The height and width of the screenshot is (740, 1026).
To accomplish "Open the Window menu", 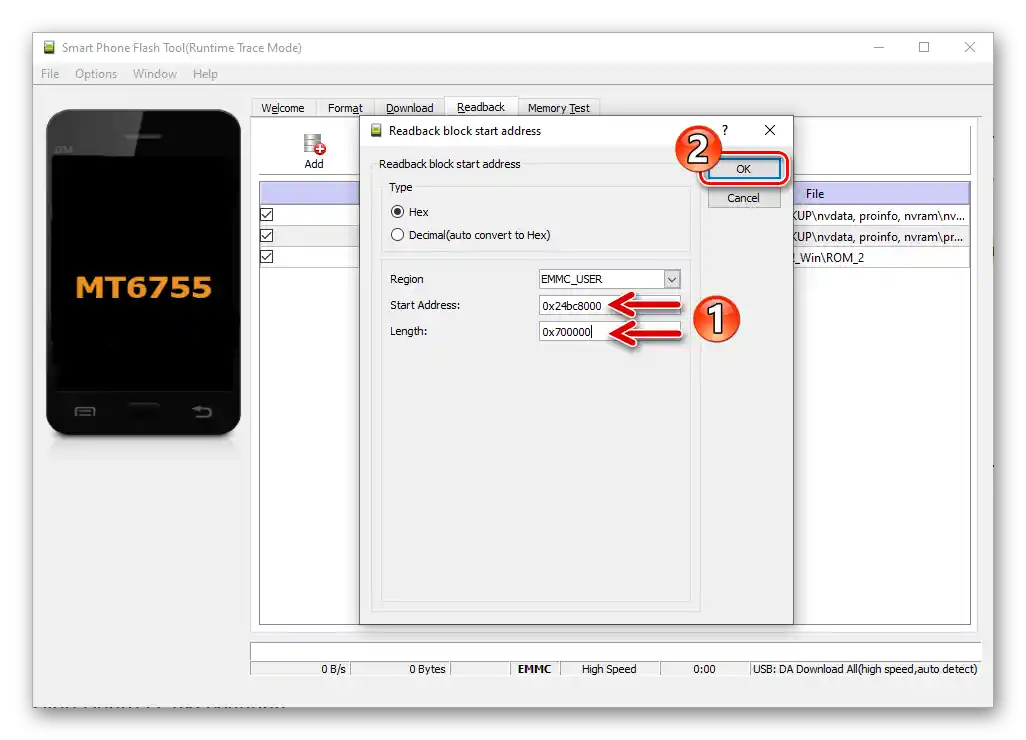I will [154, 73].
